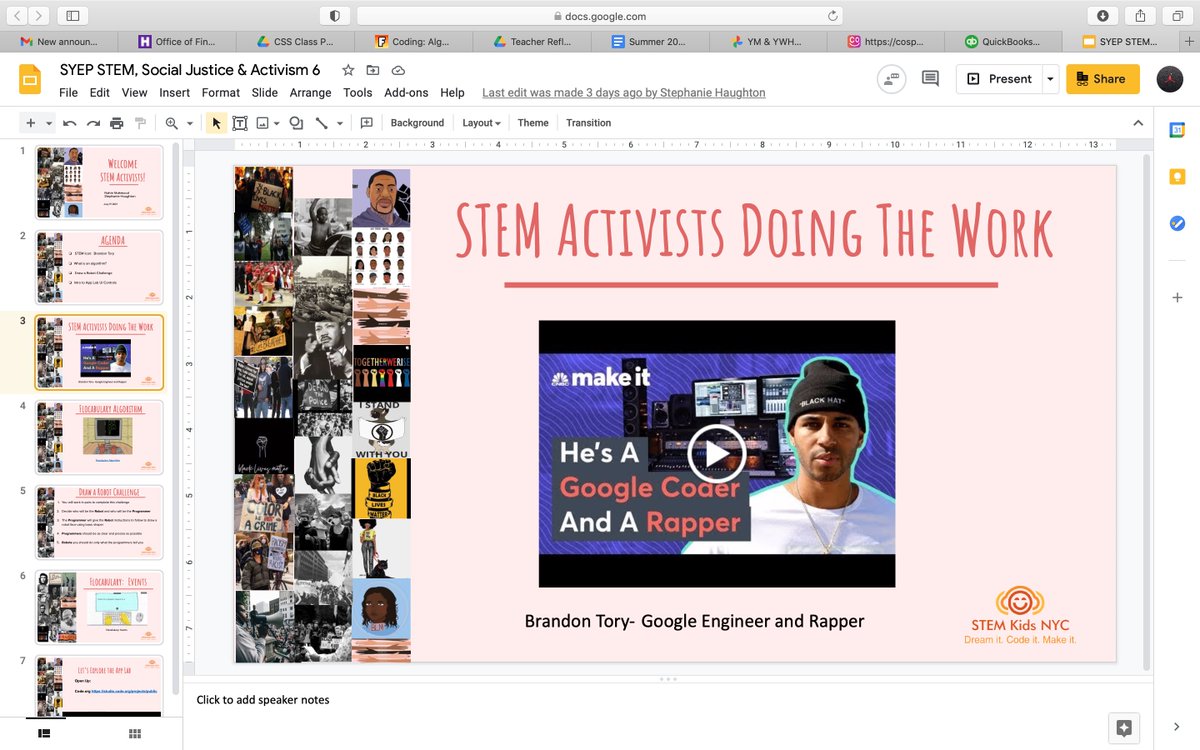1200x750 pixels.
Task: Click the paint format icon
Action: (x=140, y=123)
